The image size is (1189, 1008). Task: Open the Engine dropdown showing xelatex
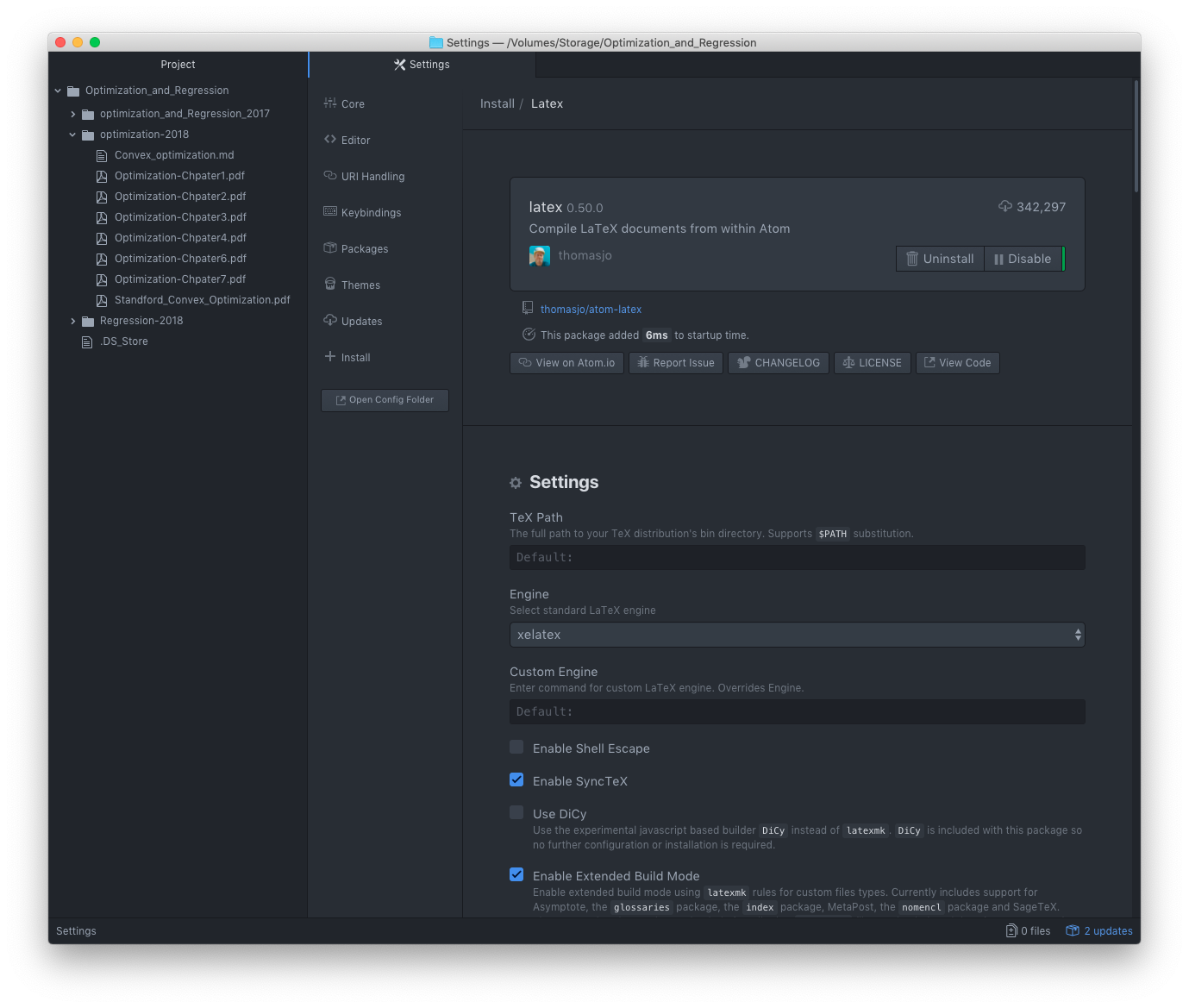797,635
